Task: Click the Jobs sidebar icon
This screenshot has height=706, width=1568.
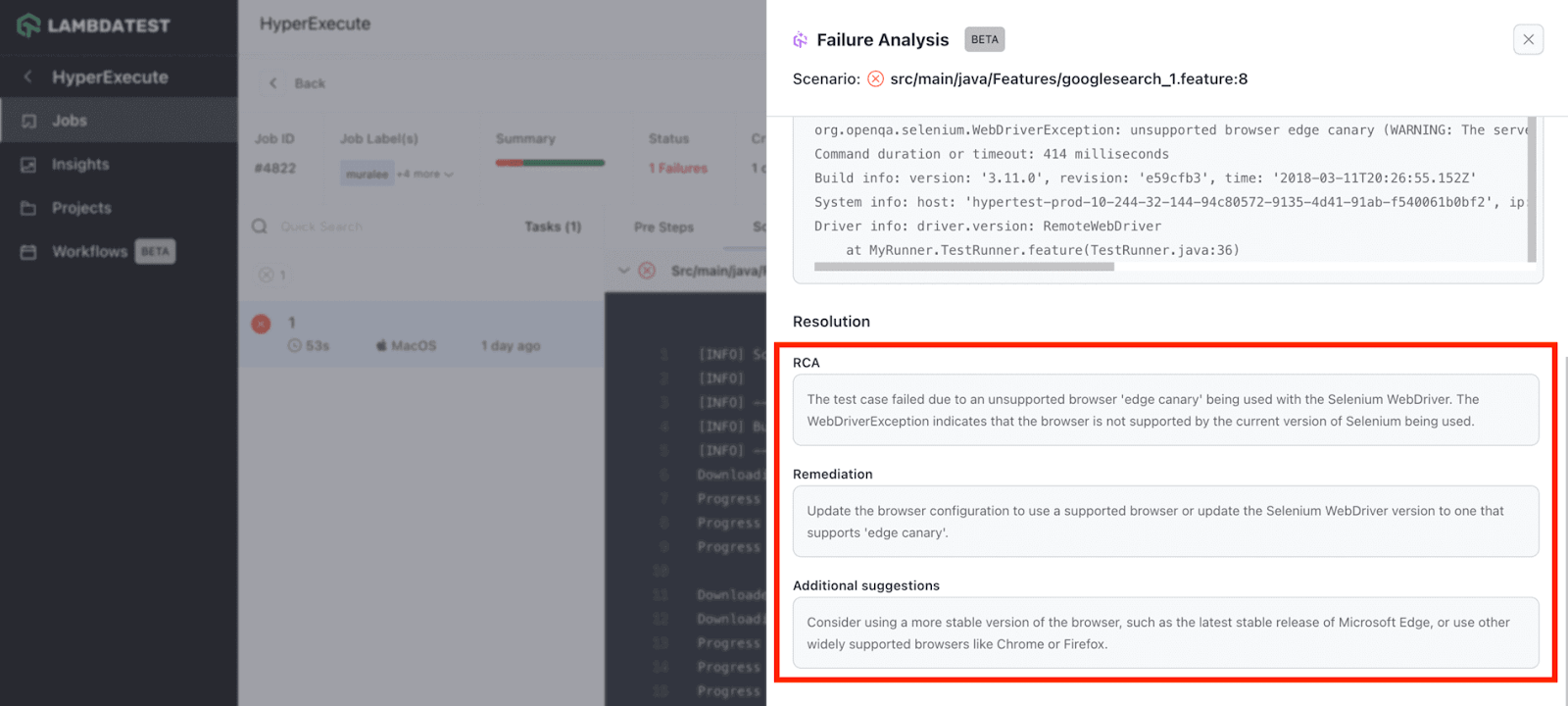Action: pyautogui.click(x=28, y=121)
